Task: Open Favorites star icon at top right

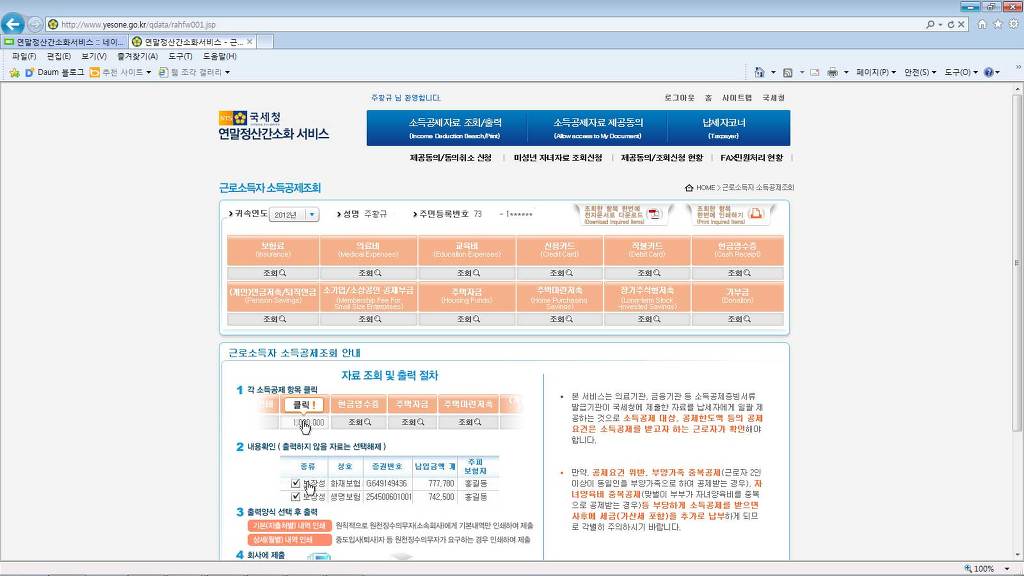Action: coord(998,24)
